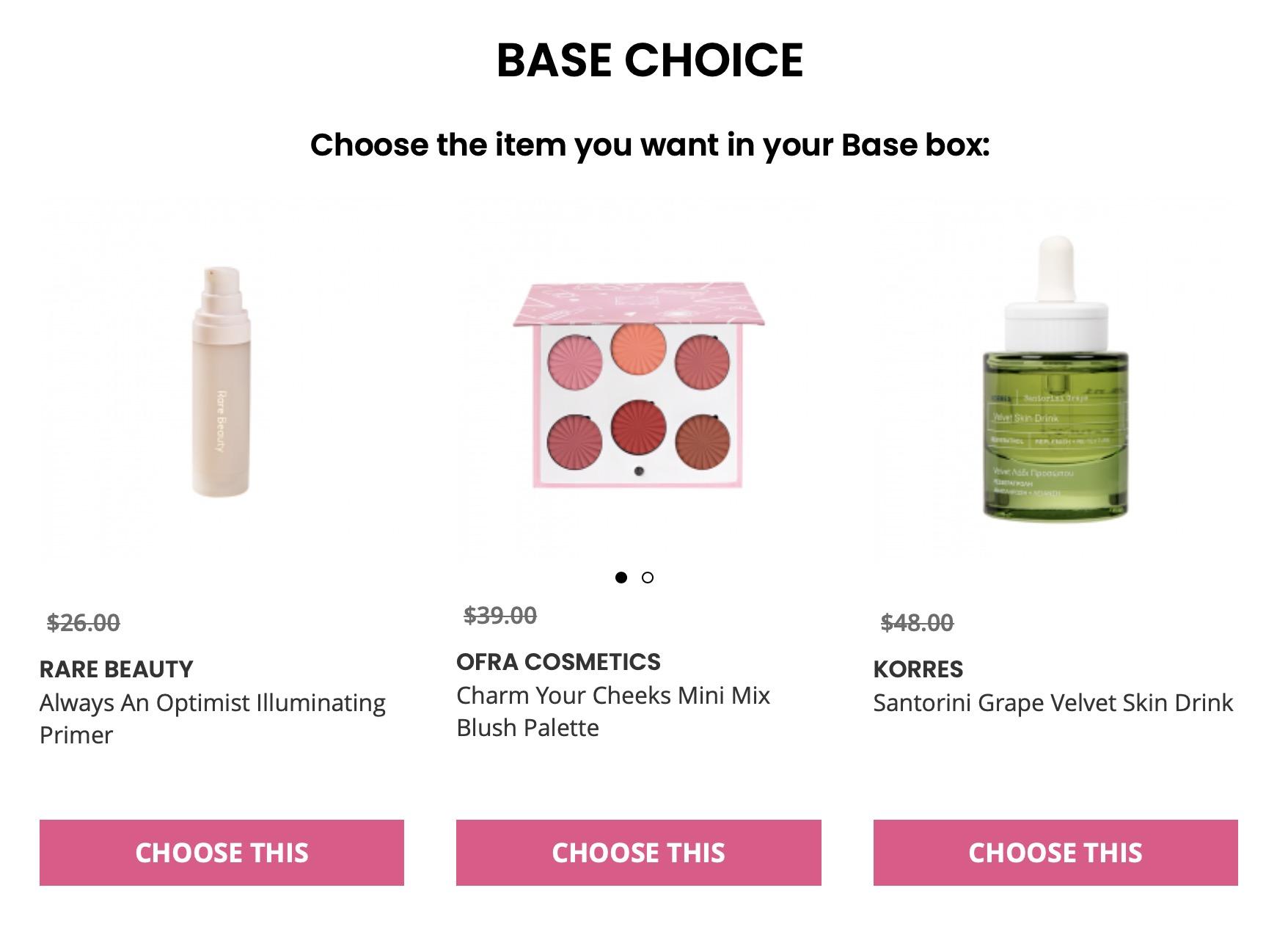Click the OFRA COSMETICS brand name

(558, 662)
